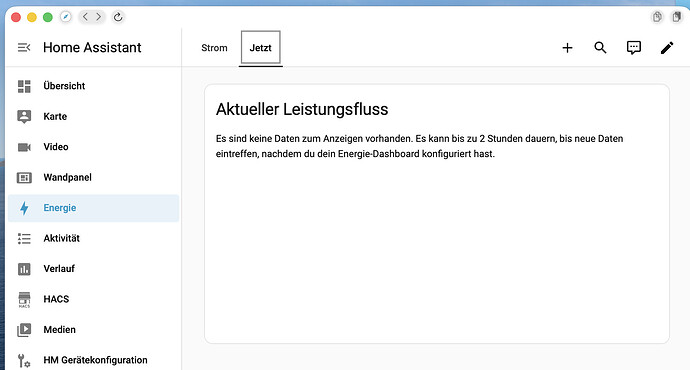Click the Medien play icon
Screen dimensions: 690x370
[24, 330]
